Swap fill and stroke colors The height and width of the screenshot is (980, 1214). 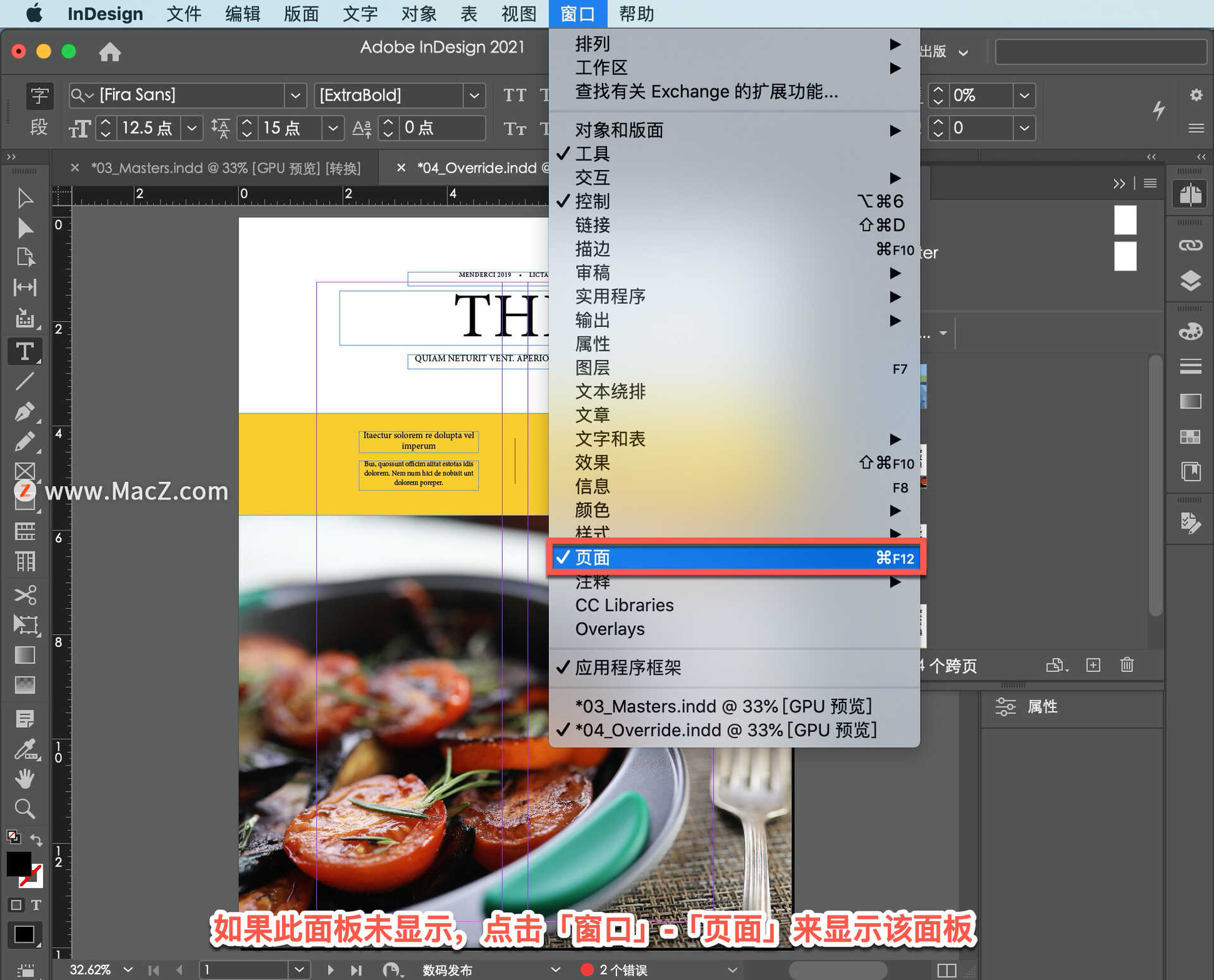click(x=37, y=840)
